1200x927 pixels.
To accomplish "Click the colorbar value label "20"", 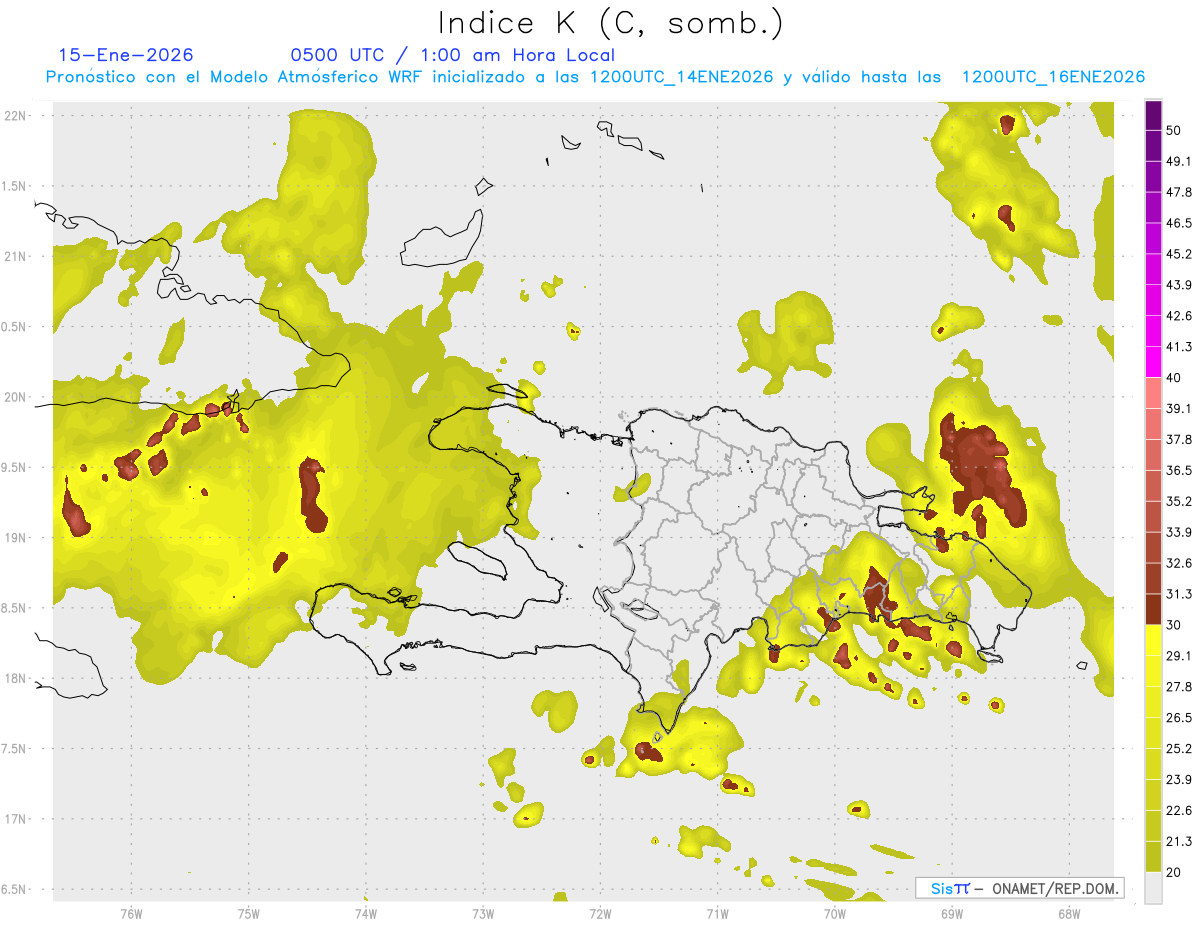I will (1175, 872).
